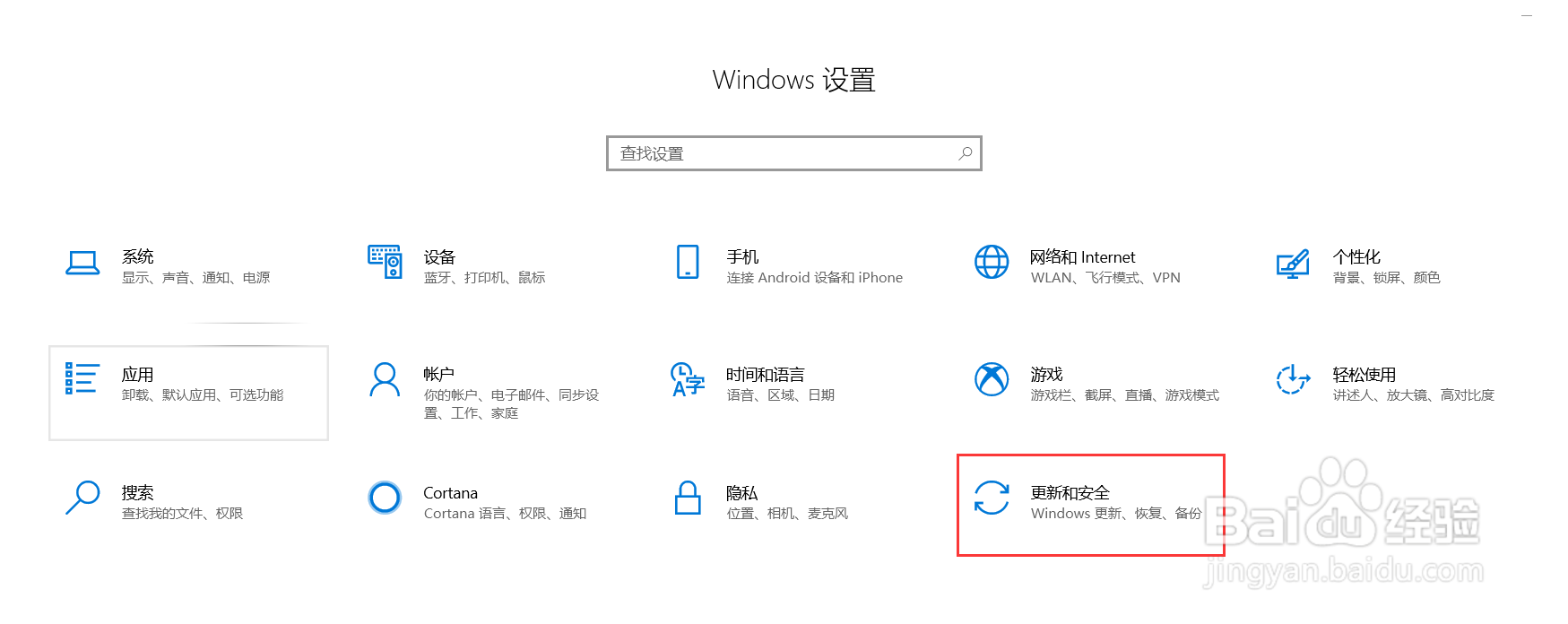Open the 网络和 Internet title text

click(1082, 256)
